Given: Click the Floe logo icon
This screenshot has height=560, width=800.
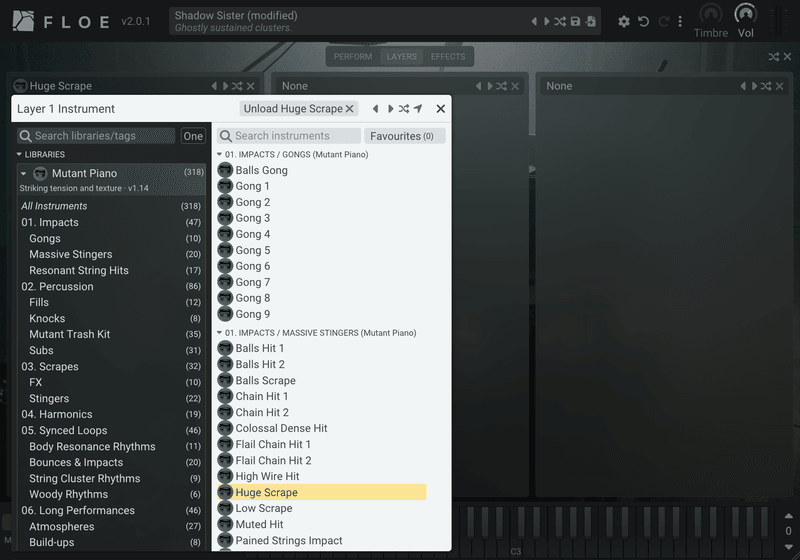Looking at the screenshot, I should coord(23,21).
